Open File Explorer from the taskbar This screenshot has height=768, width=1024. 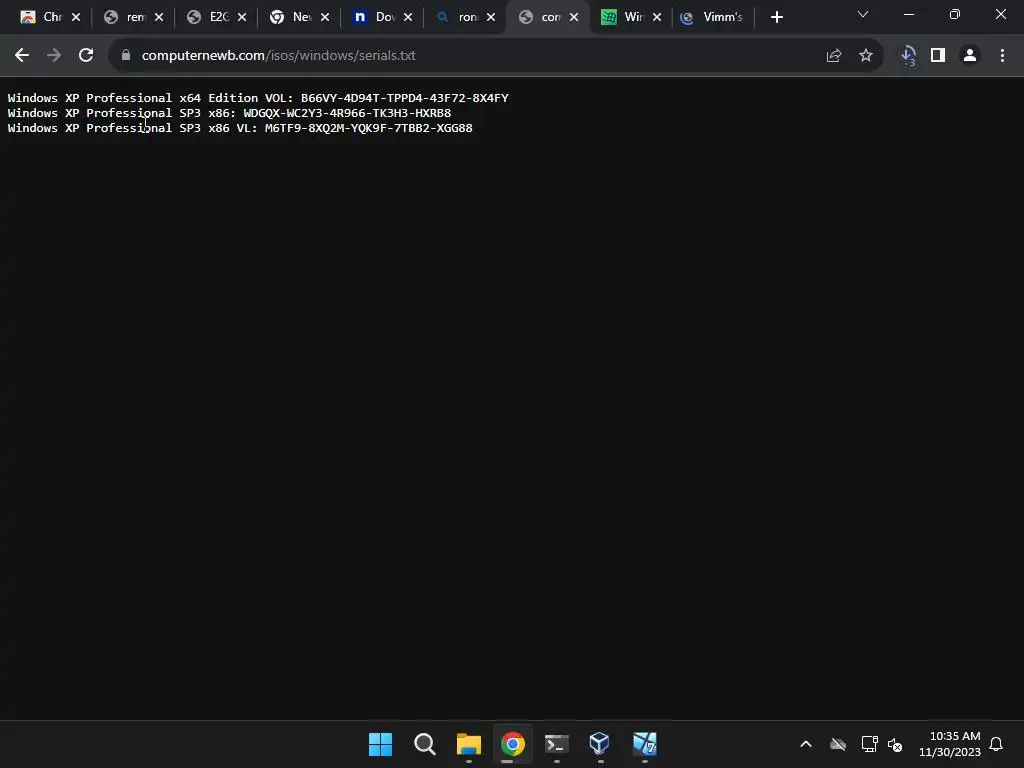pos(468,744)
